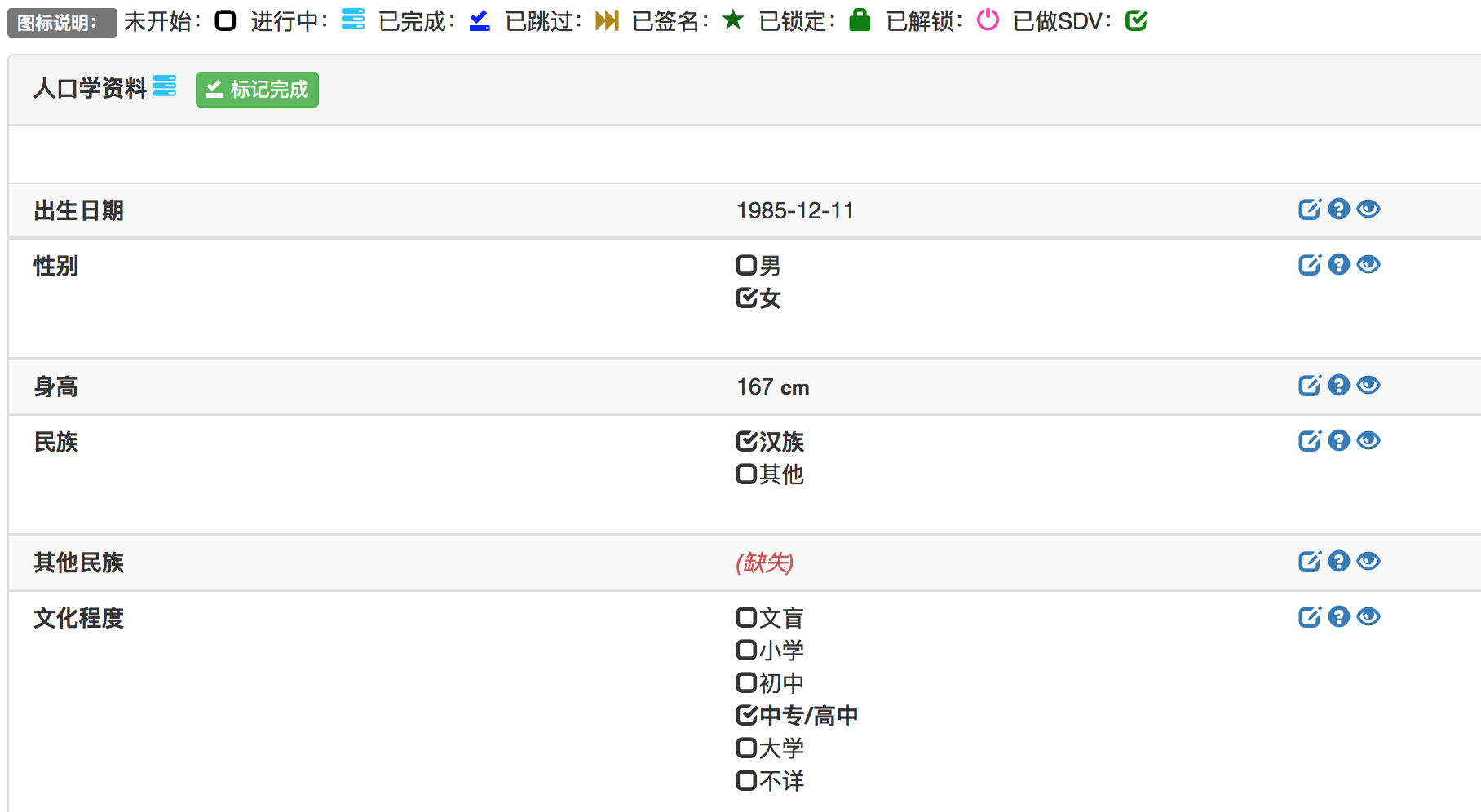The image size is (1481, 812).
Task: Click edit icon for 其他民族 row
Action: pos(1309,562)
